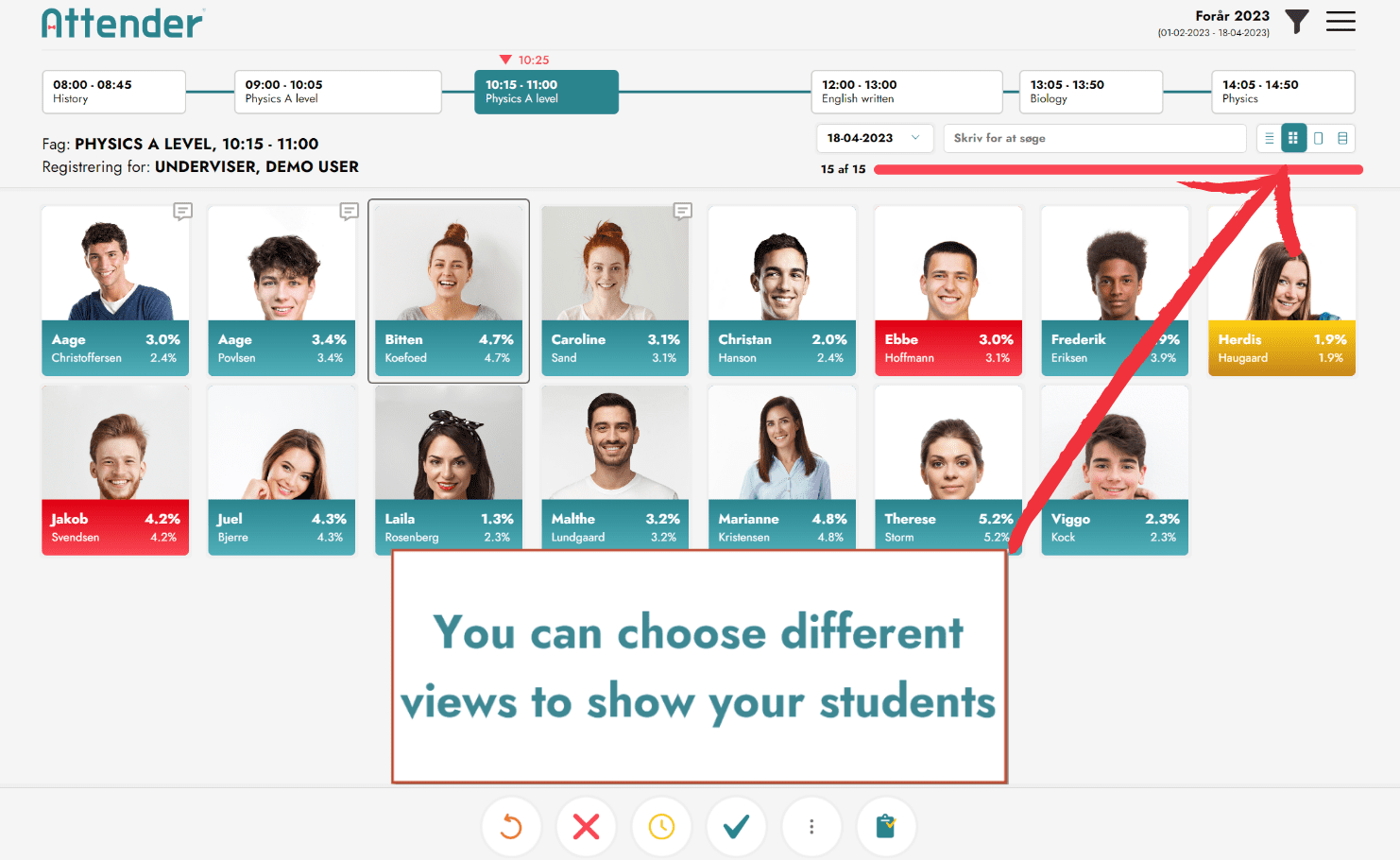
Task: Open comment icon on Aage Christoffersen card
Action: (182, 211)
